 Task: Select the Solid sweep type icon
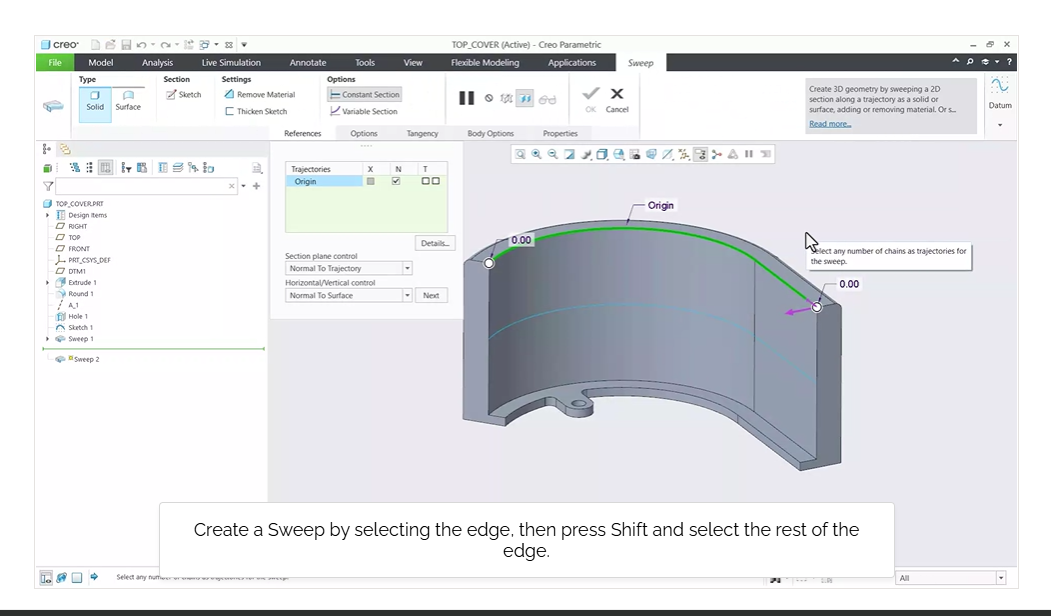95,100
